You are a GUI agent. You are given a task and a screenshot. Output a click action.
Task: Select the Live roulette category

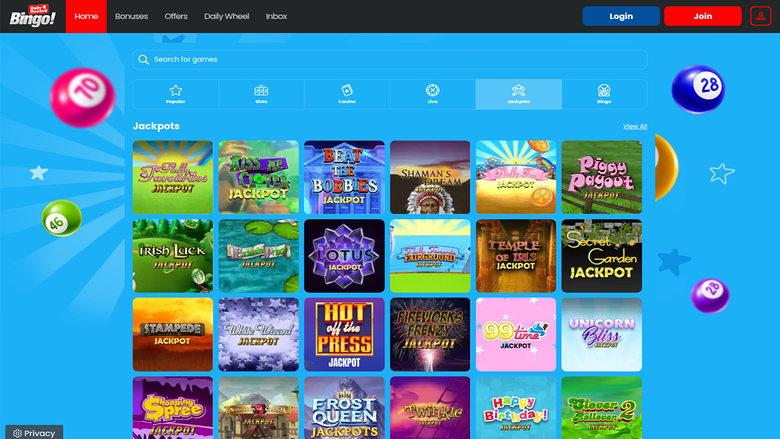(433, 94)
